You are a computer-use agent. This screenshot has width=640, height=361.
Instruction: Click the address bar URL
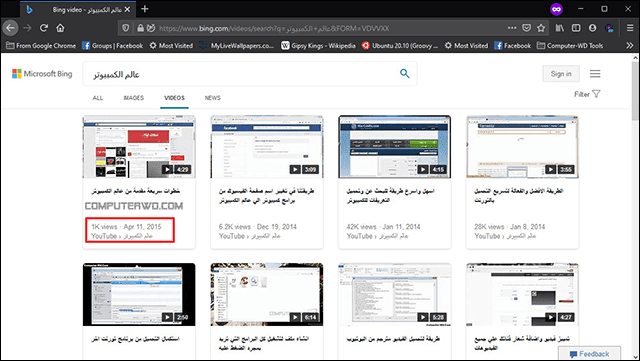[x=273, y=28]
